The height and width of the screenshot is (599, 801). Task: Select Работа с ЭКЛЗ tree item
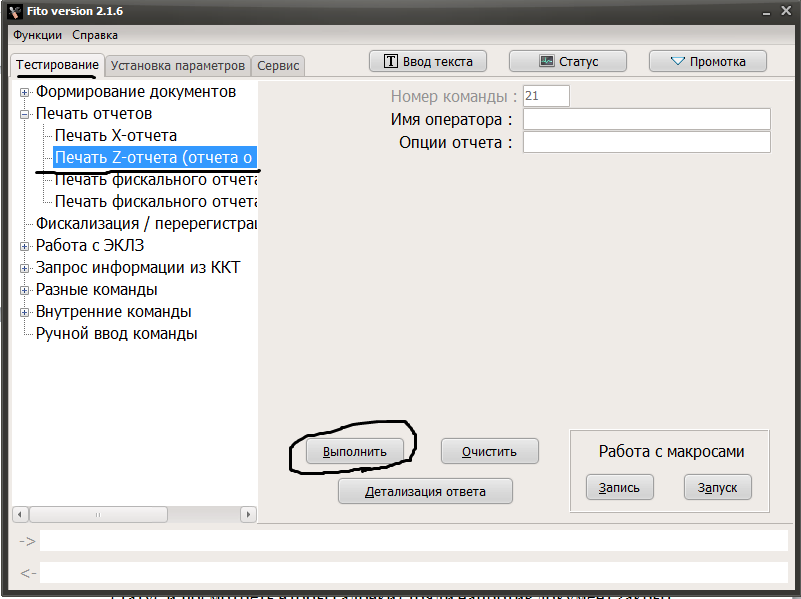click(90, 246)
